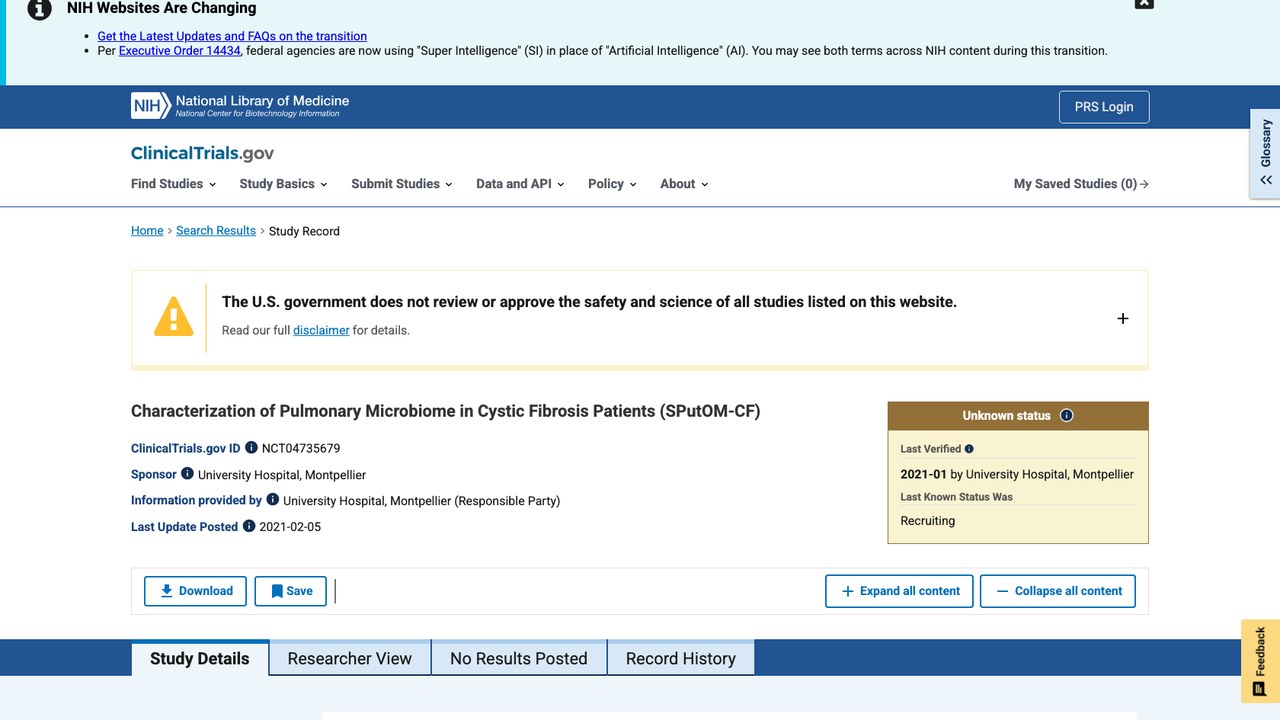The height and width of the screenshot is (720, 1280).
Task: Click the study title SPutOM-CF heading
Action: (446, 411)
